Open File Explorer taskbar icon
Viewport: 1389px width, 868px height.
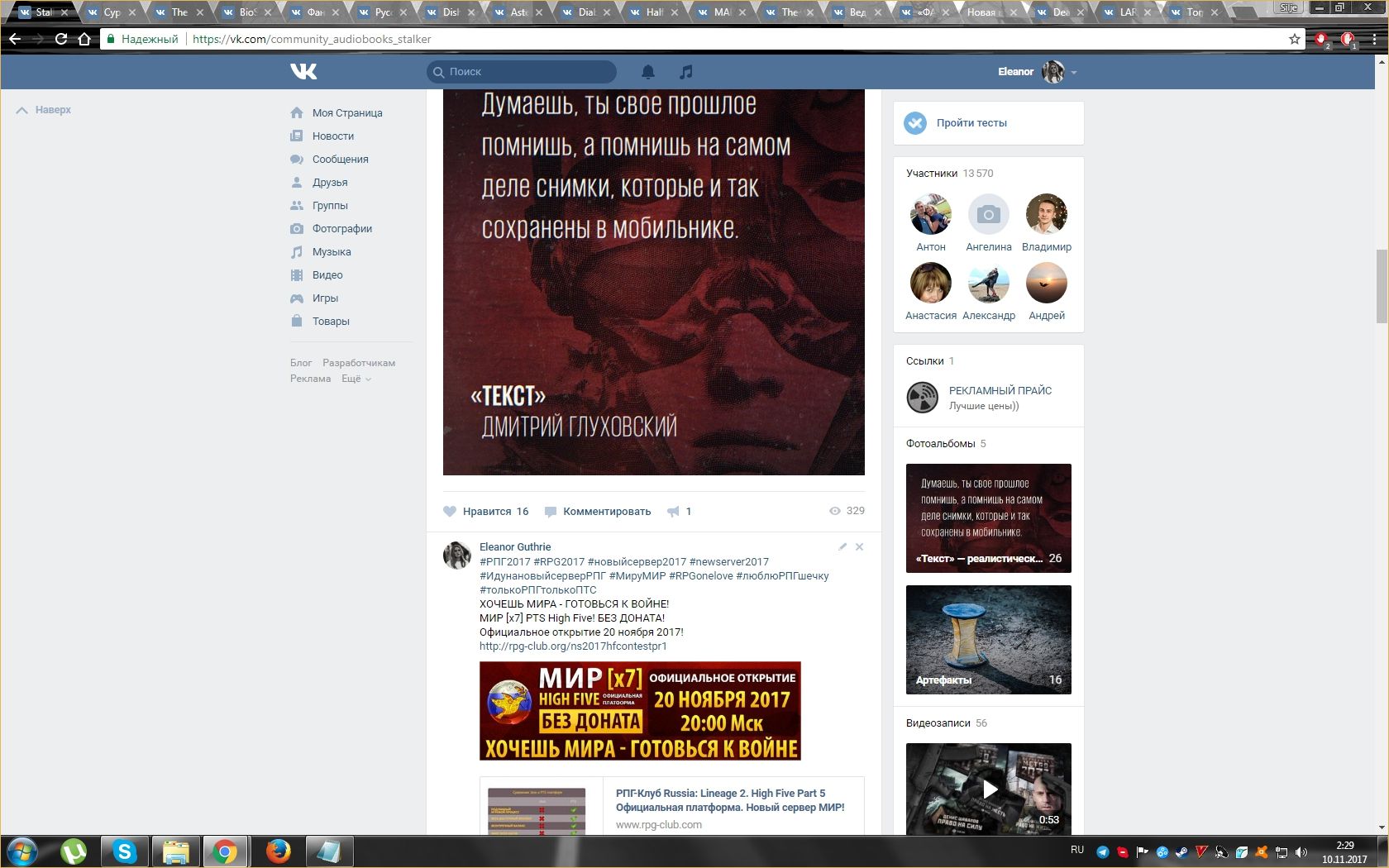click(x=175, y=851)
